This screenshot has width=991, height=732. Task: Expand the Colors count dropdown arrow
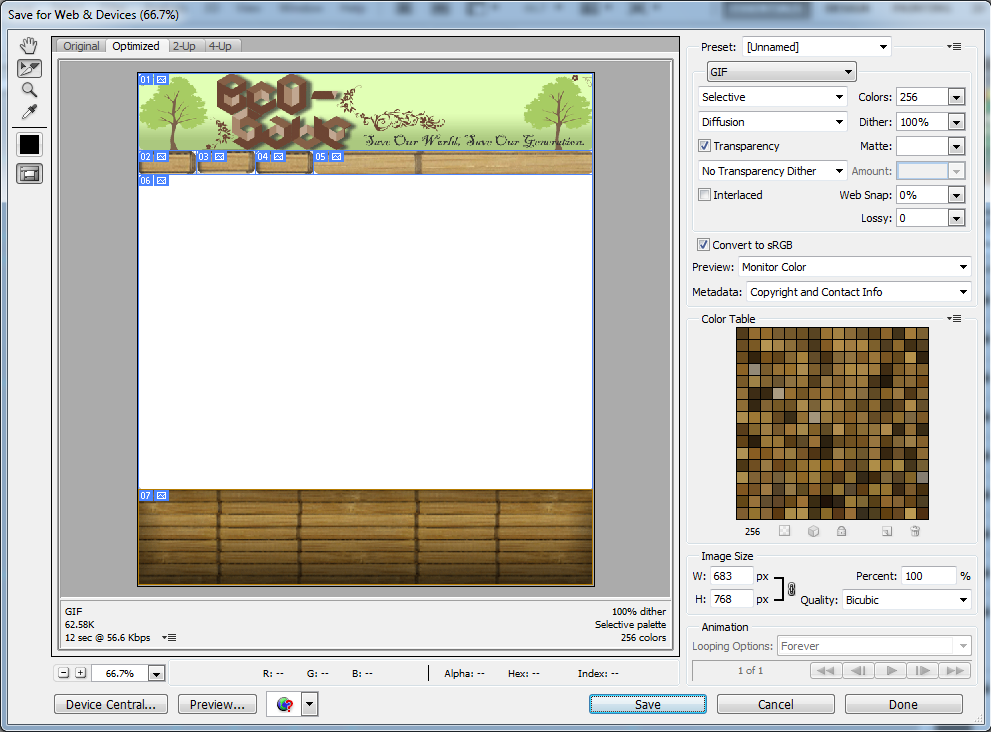pos(956,97)
